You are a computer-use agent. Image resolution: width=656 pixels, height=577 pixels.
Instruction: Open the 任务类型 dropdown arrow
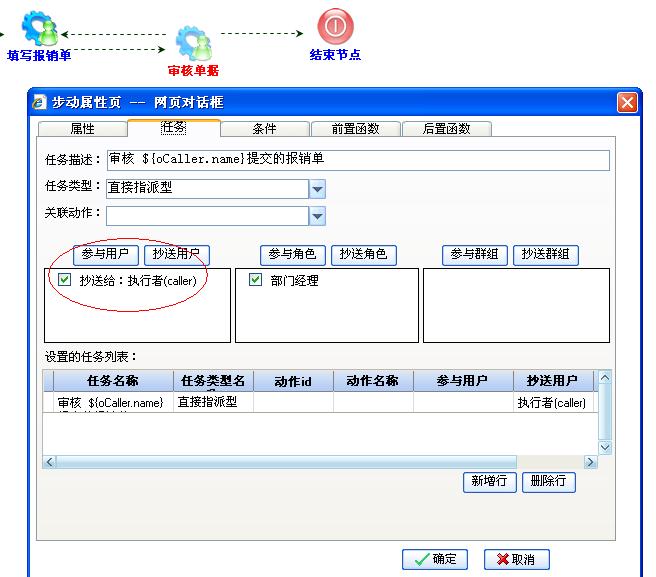[x=318, y=189]
